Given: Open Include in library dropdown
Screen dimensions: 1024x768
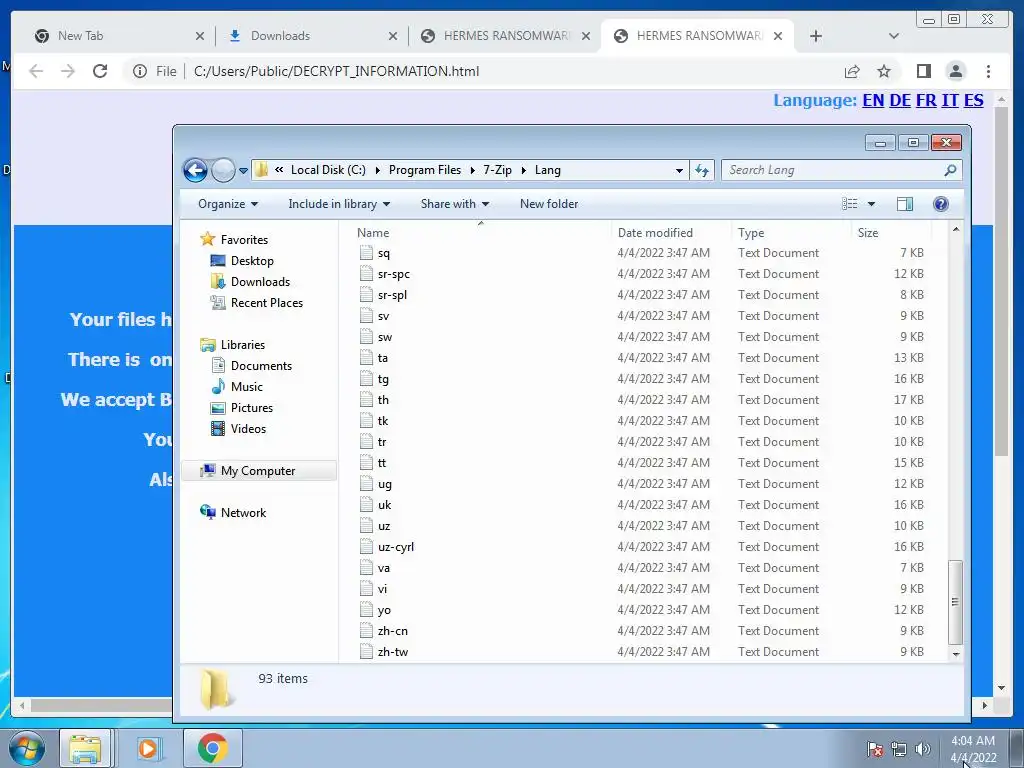Looking at the screenshot, I should coord(339,204).
